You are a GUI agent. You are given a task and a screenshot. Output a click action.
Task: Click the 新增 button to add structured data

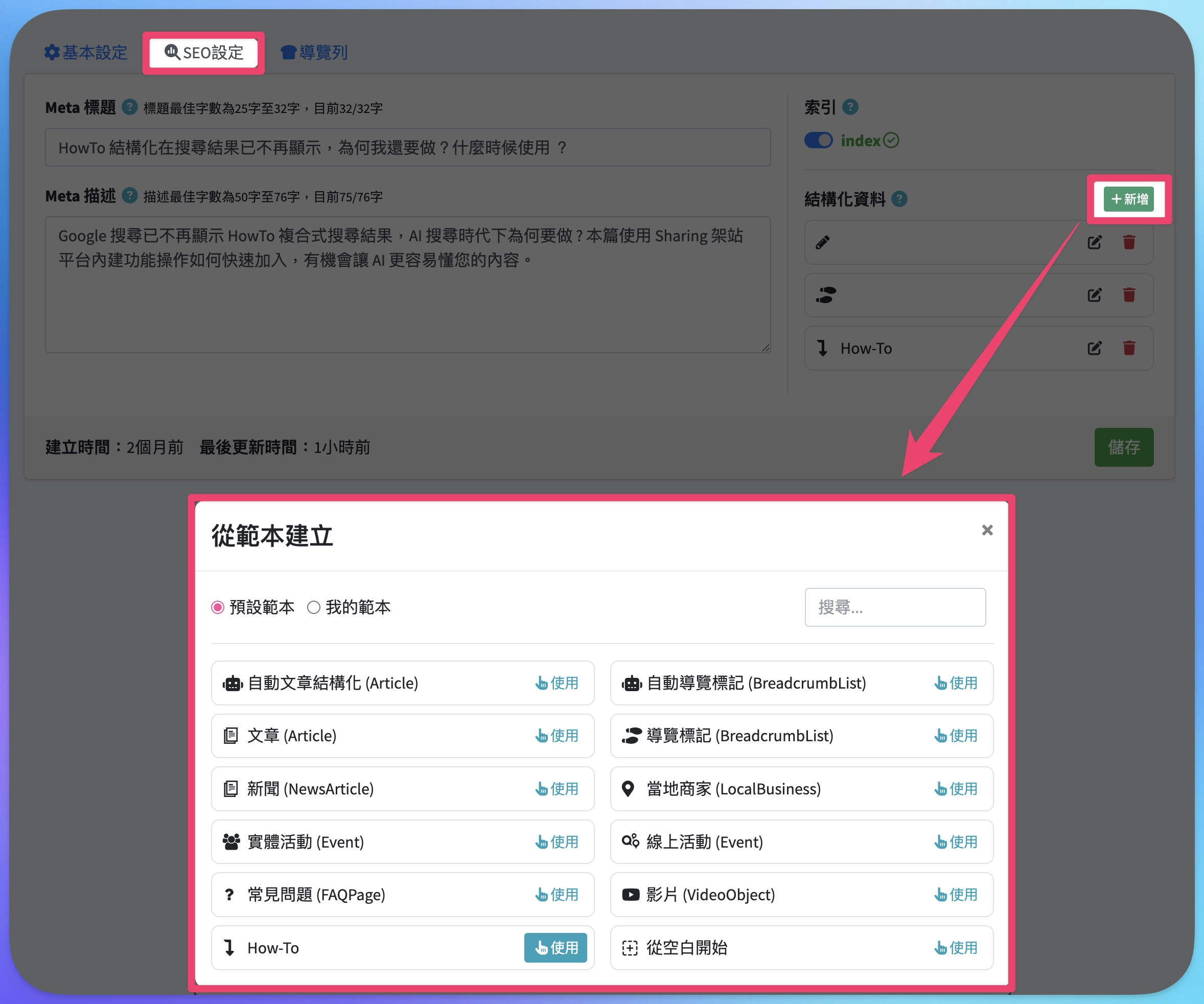[1128, 199]
